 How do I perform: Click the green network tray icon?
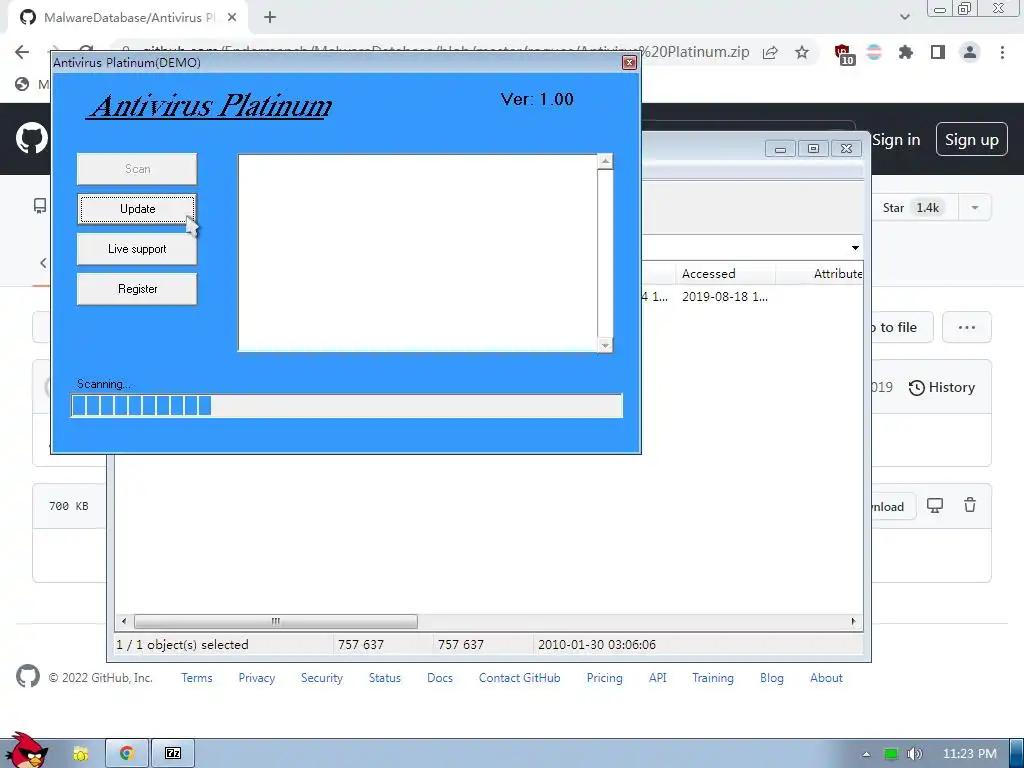coord(891,754)
